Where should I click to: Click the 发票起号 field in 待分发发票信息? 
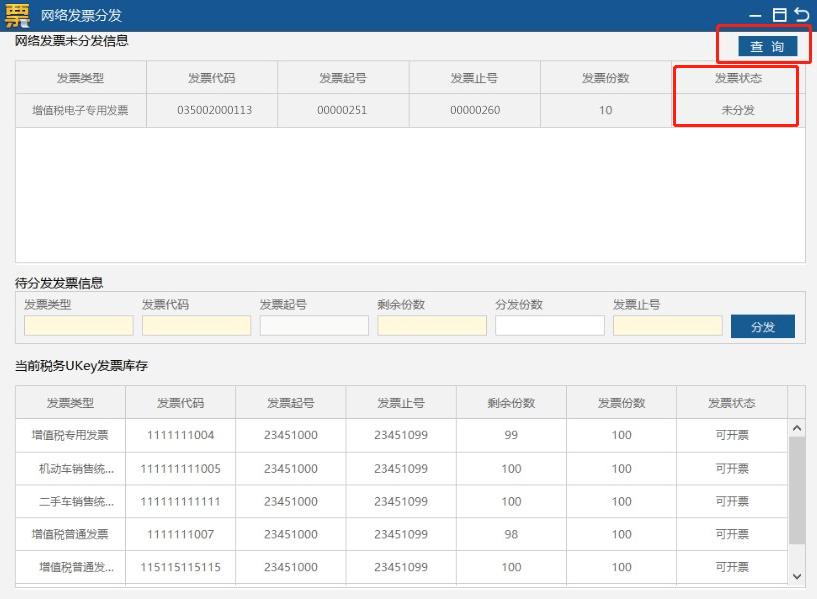pyautogui.click(x=314, y=326)
